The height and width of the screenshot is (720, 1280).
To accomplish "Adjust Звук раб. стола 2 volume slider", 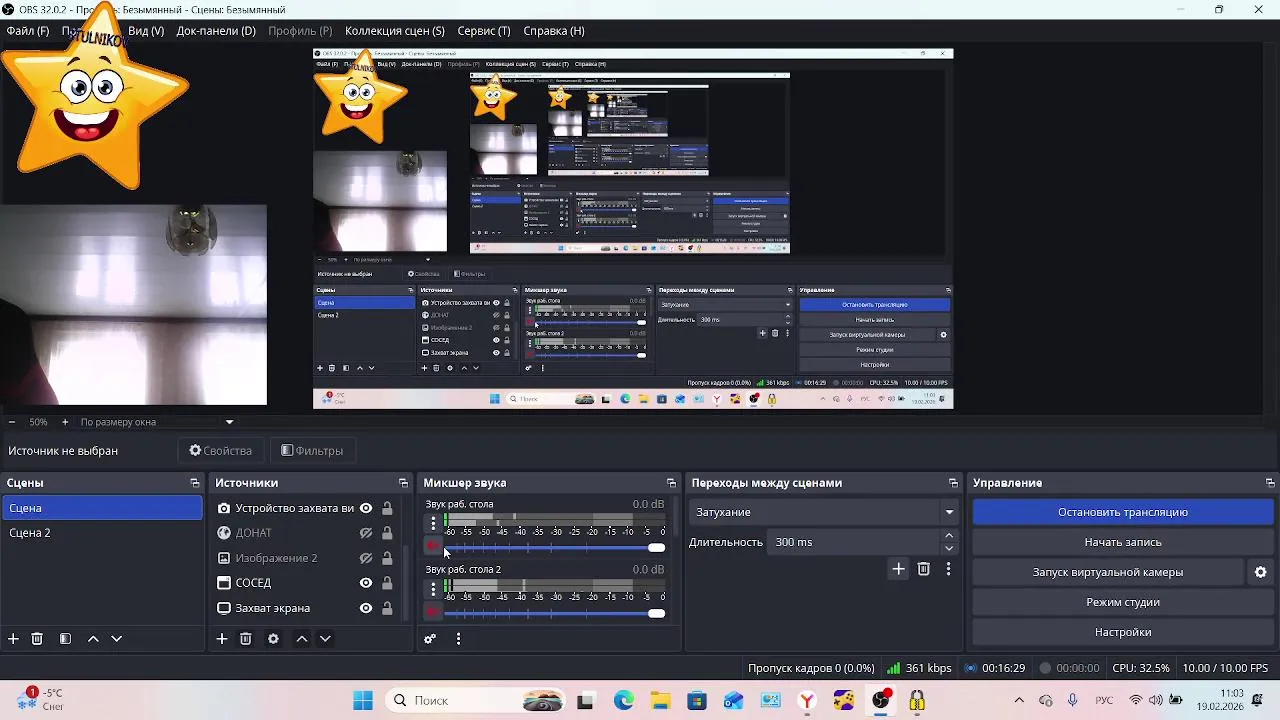I will coord(554,613).
